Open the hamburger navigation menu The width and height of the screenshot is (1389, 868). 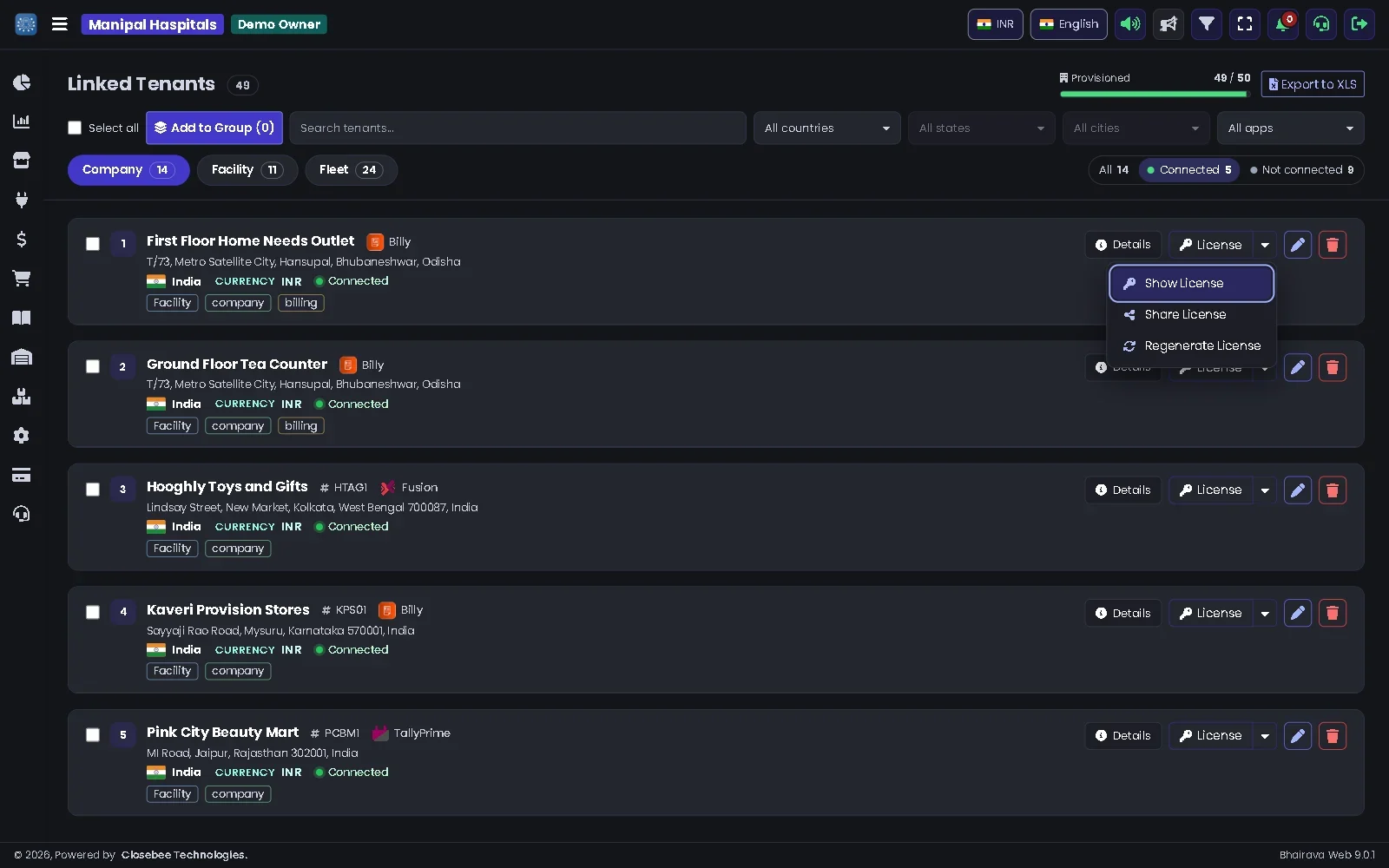[60, 24]
